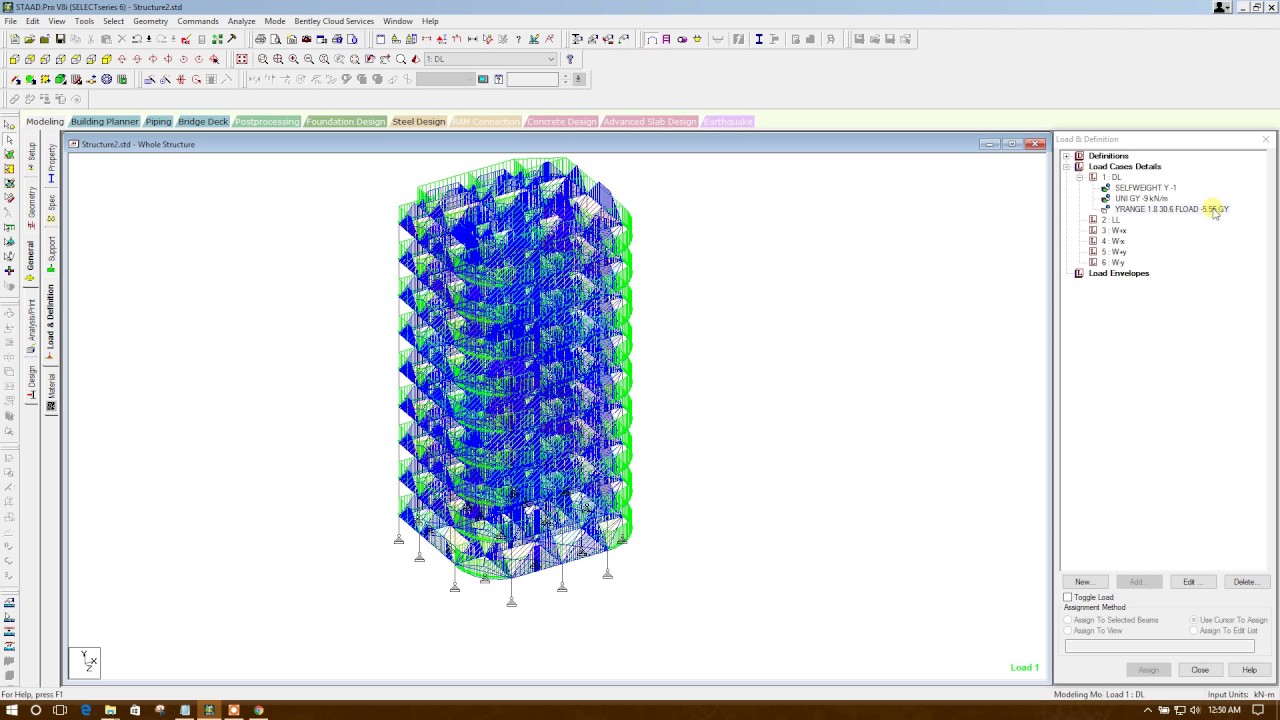
Task: Click the Save file toolbar icon
Action: tap(61, 40)
